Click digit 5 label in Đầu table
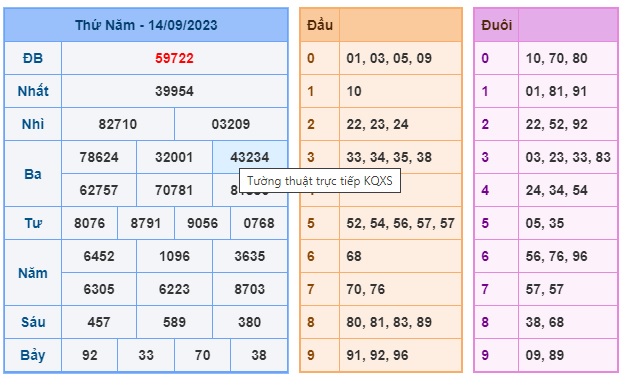Screen dimensions: 627x387 click(x=311, y=223)
